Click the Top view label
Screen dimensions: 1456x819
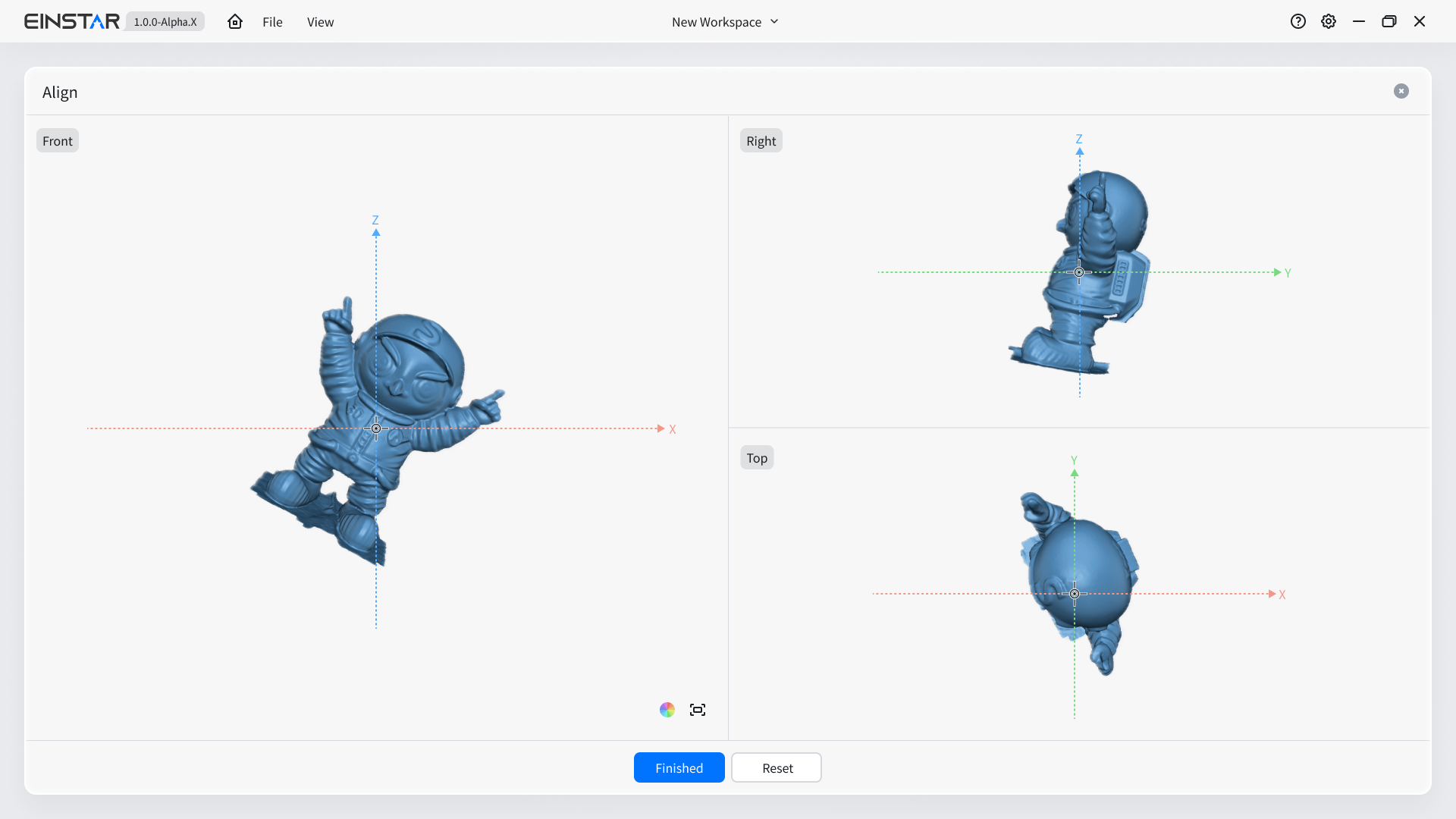pyautogui.click(x=757, y=458)
